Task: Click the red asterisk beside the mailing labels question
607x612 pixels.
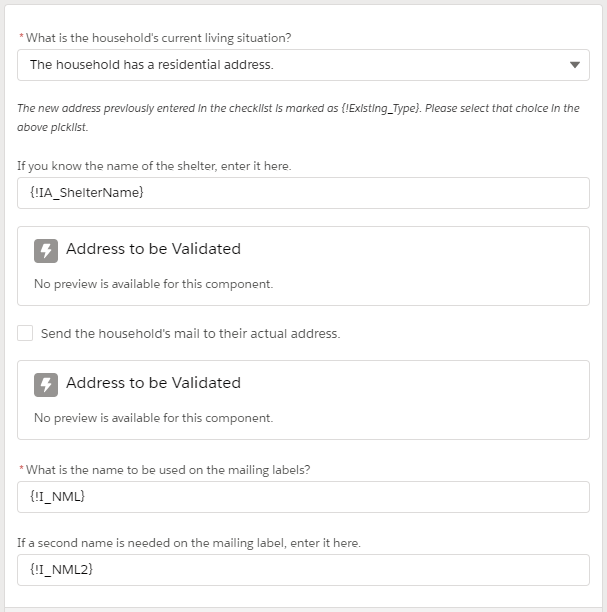Action: tap(21, 469)
